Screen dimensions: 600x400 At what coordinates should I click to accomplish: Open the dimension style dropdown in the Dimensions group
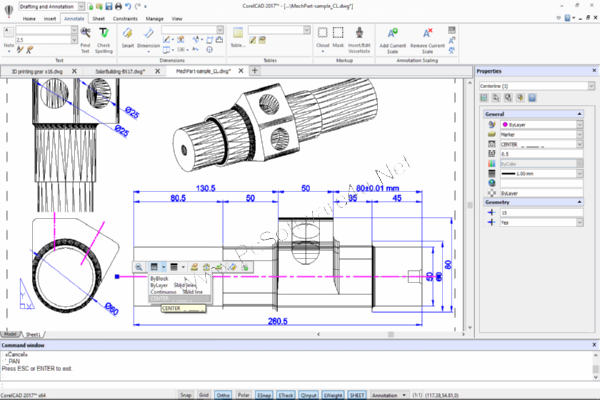click(x=220, y=30)
